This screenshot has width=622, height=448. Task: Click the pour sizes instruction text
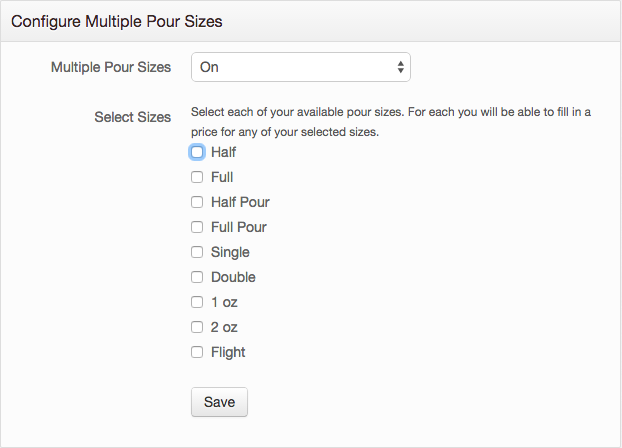391,122
